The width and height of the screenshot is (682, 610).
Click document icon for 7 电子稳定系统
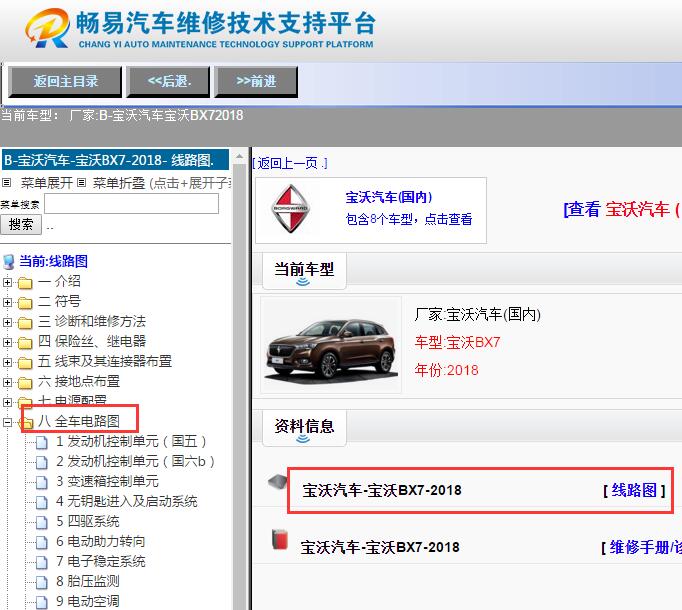[42, 563]
